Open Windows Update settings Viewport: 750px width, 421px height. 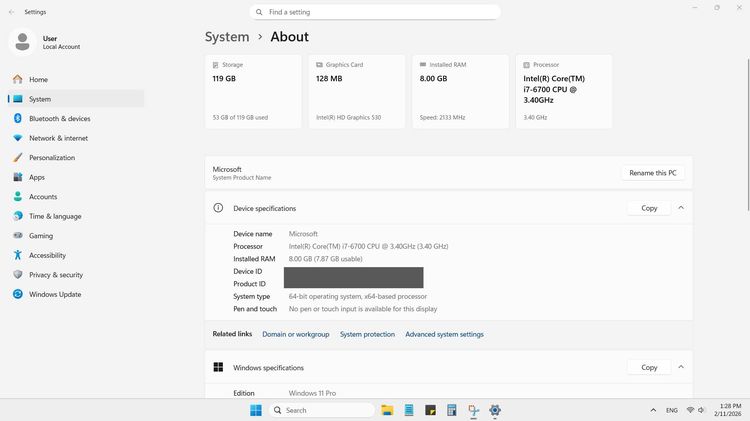(76, 294)
